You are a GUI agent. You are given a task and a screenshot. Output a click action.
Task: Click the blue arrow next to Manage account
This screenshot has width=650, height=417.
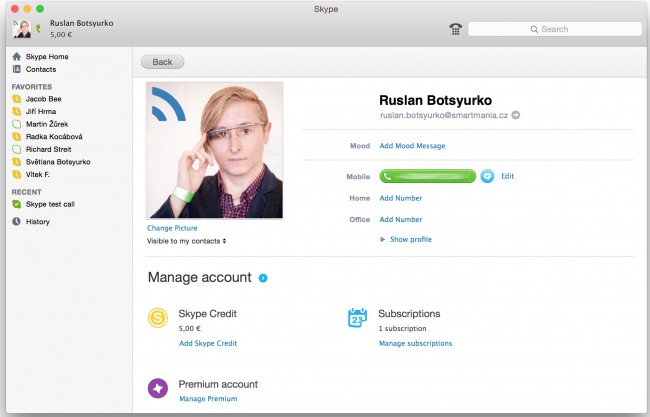(263, 277)
